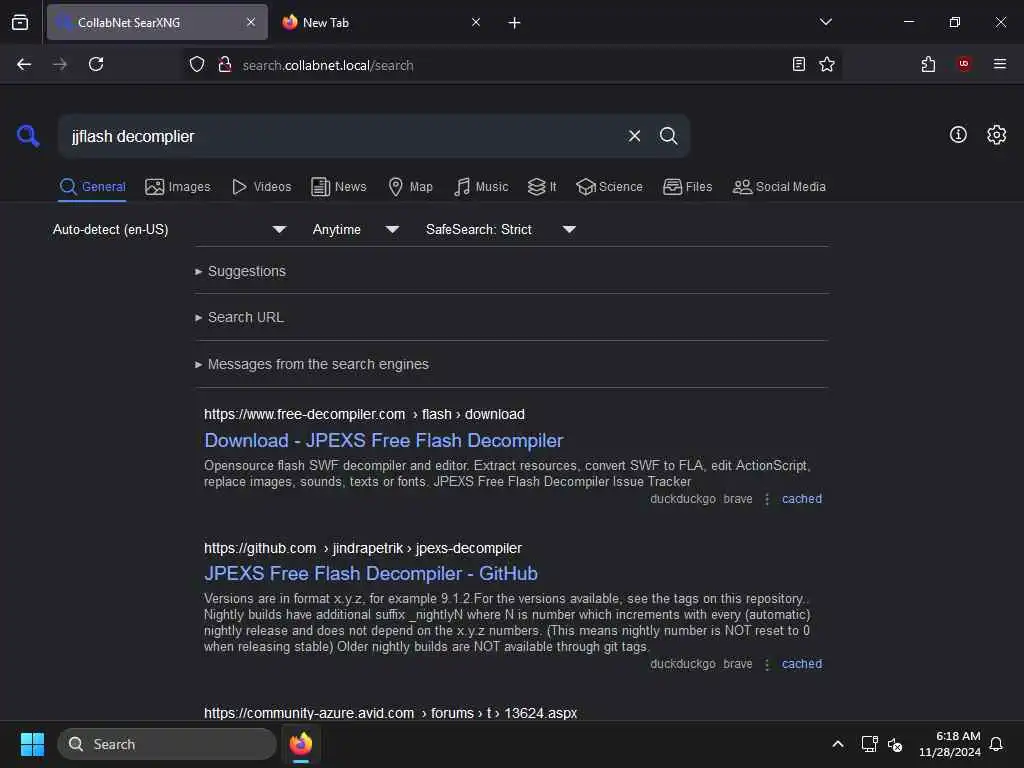Open the Windows Start button
This screenshot has height=768, width=1024.
[x=32, y=744]
